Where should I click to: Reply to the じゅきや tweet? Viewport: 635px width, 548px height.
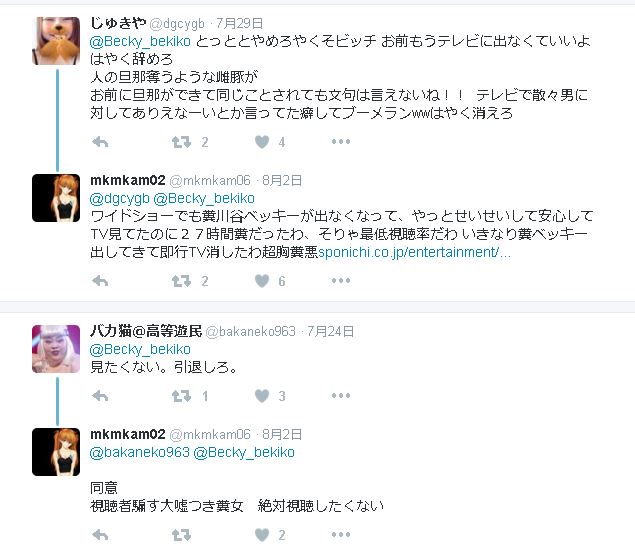[x=100, y=142]
